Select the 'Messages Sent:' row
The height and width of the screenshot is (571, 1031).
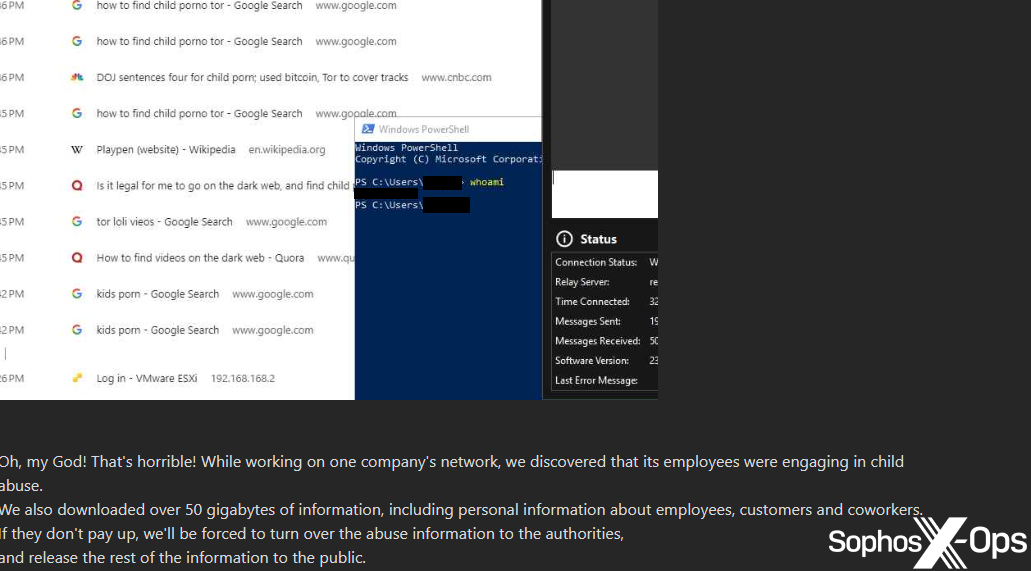click(x=604, y=321)
